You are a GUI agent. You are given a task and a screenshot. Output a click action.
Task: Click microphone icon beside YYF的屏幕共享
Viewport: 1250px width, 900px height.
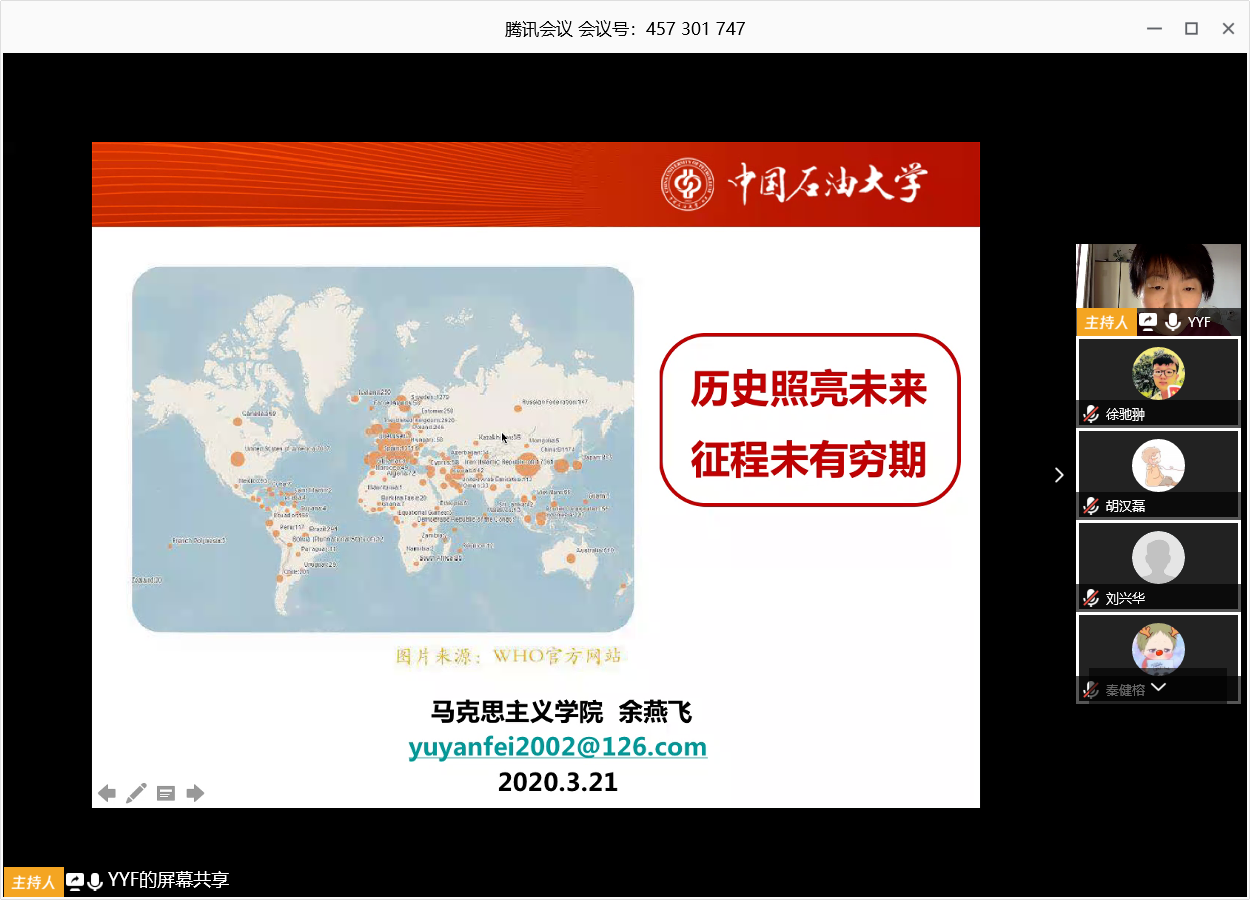click(x=95, y=881)
